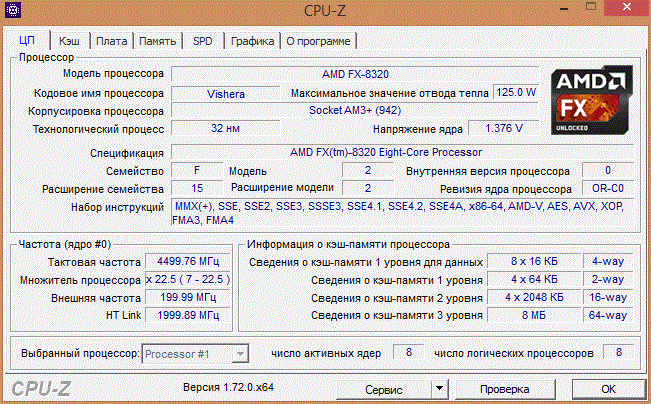Screen dimensions: 651x404
Task: Click the 4 x 64 КБ L1 cache value
Action: coord(534,279)
